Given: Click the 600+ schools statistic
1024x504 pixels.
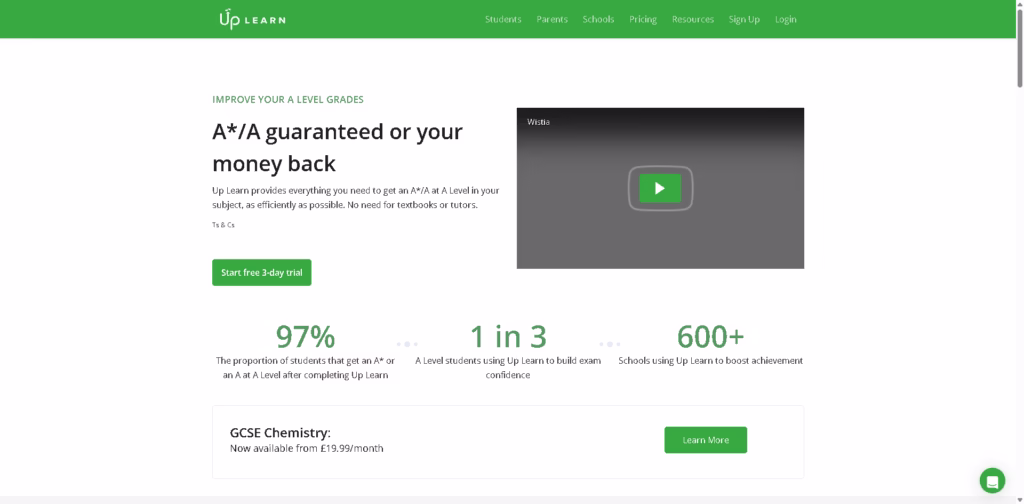Looking at the screenshot, I should (710, 336).
